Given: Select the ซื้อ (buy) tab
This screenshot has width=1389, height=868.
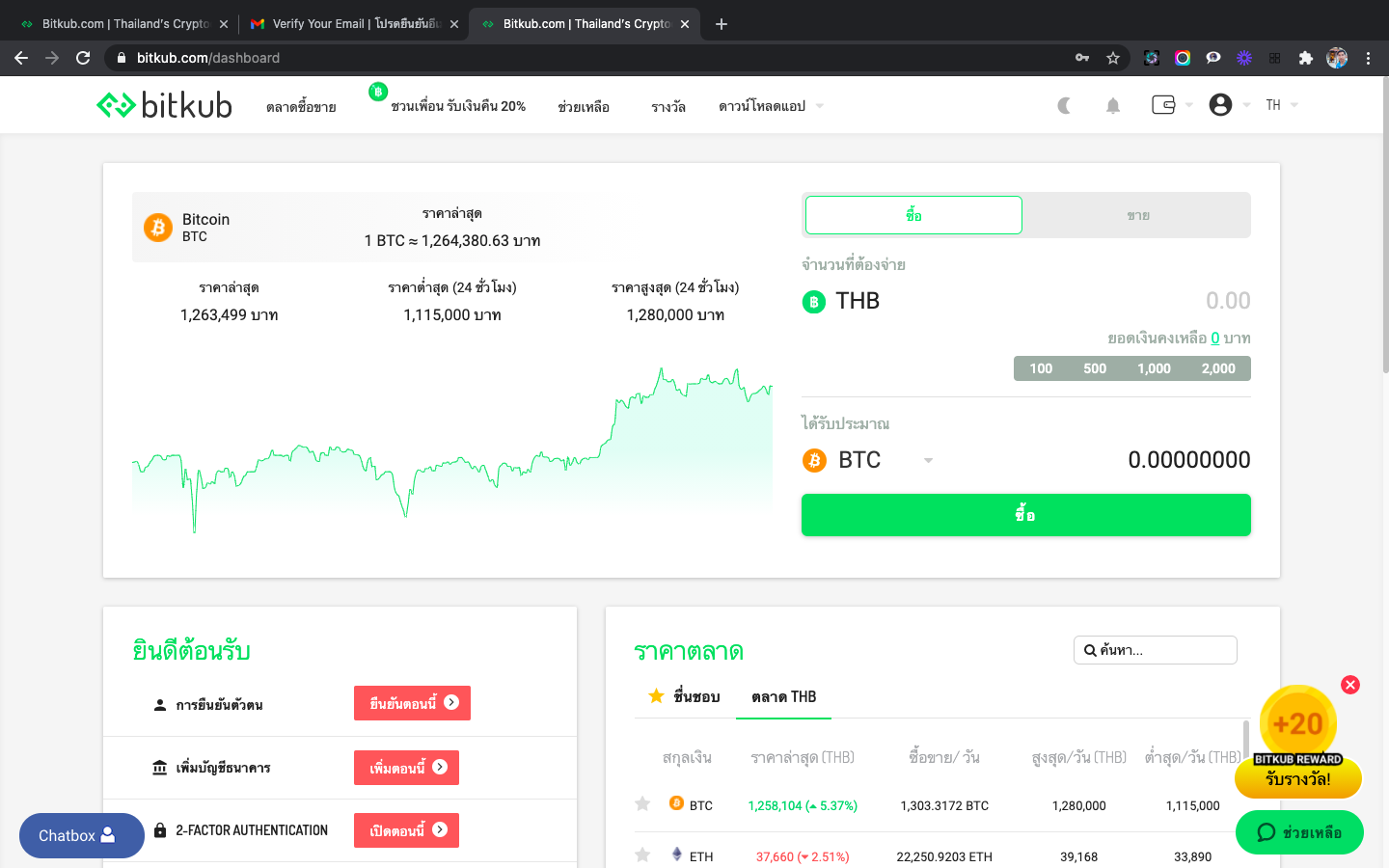Looking at the screenshot, I should [913, 215].
